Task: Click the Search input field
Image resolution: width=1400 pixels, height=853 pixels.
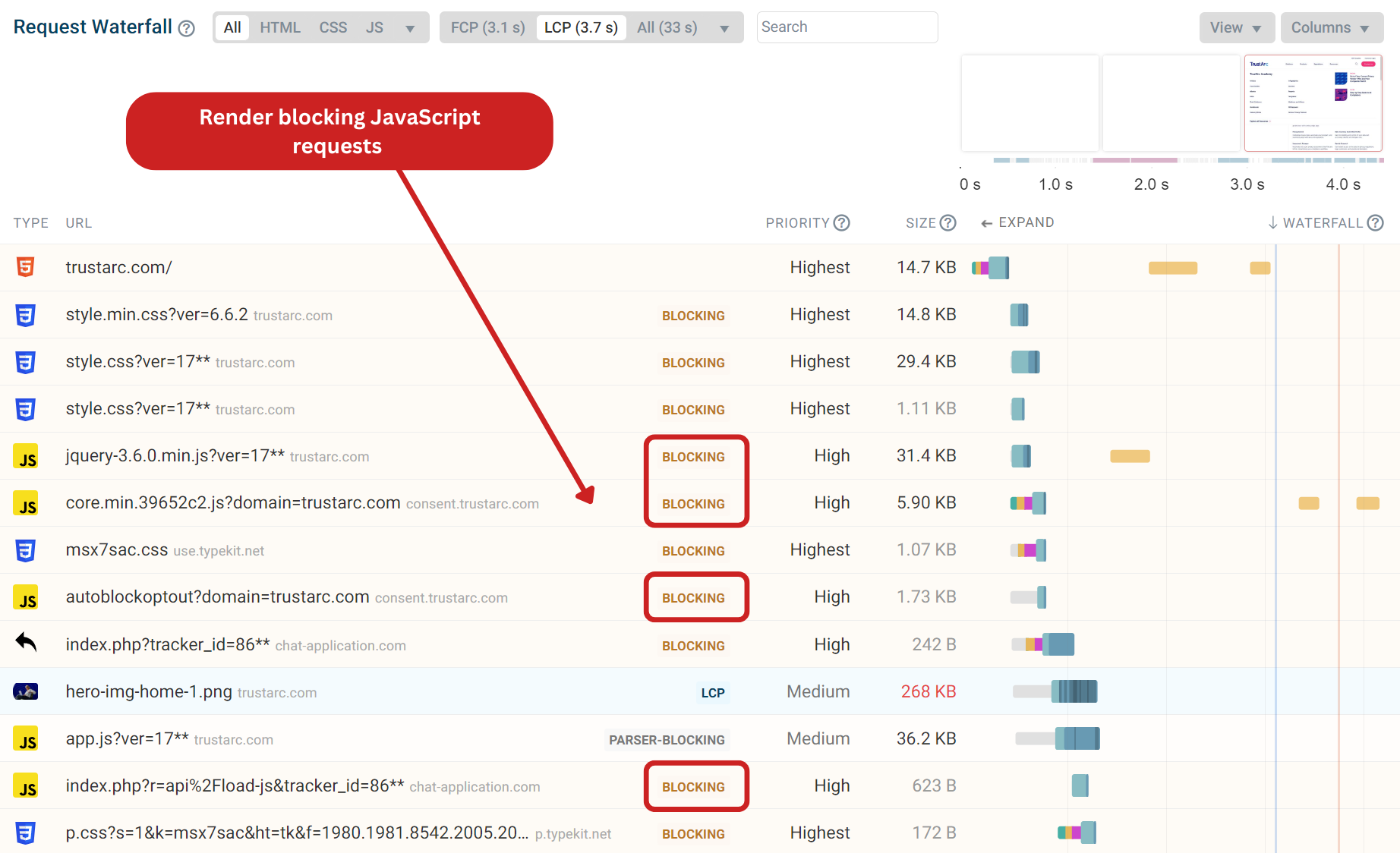Action: point(847,27)
